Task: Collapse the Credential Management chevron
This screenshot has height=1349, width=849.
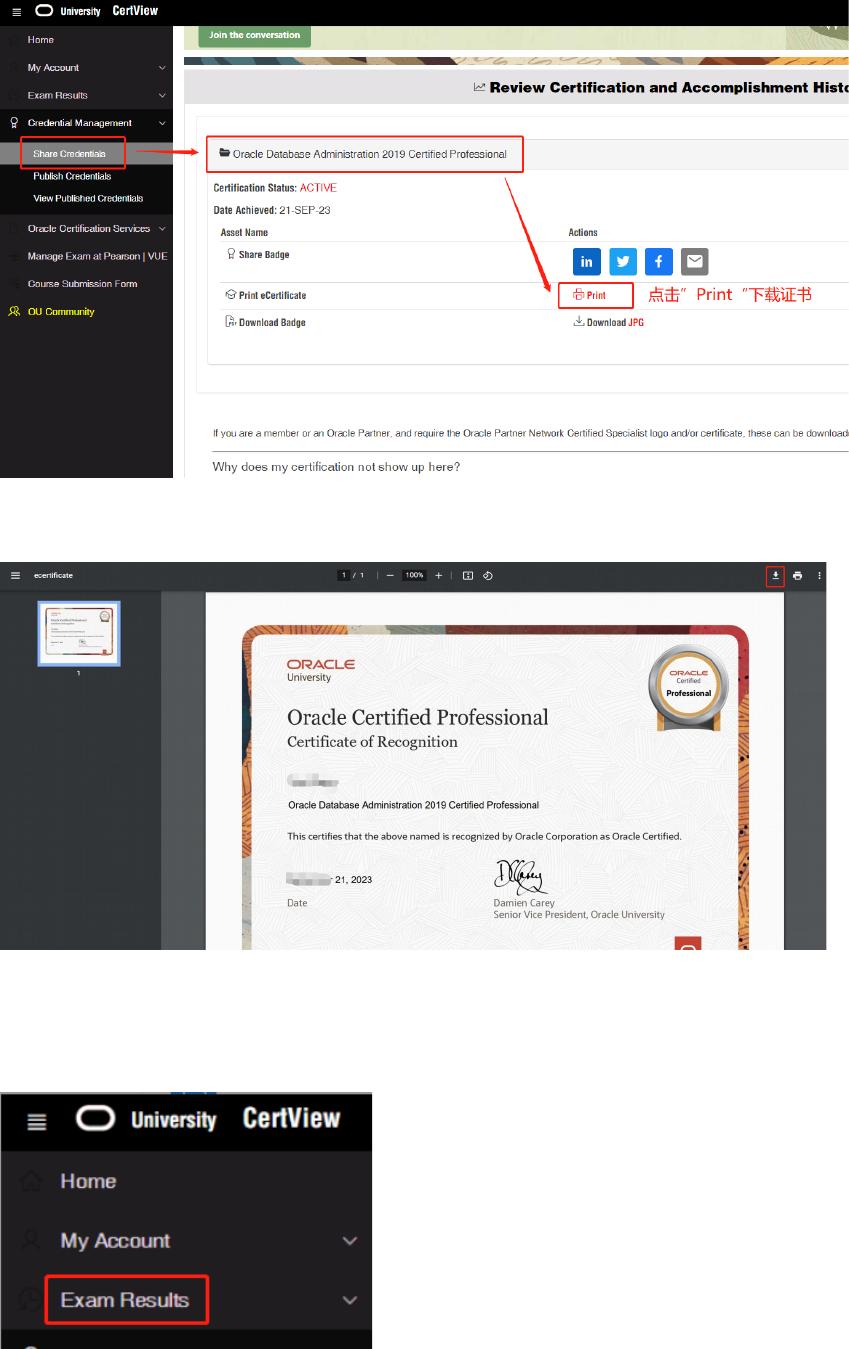Action: 162,123
